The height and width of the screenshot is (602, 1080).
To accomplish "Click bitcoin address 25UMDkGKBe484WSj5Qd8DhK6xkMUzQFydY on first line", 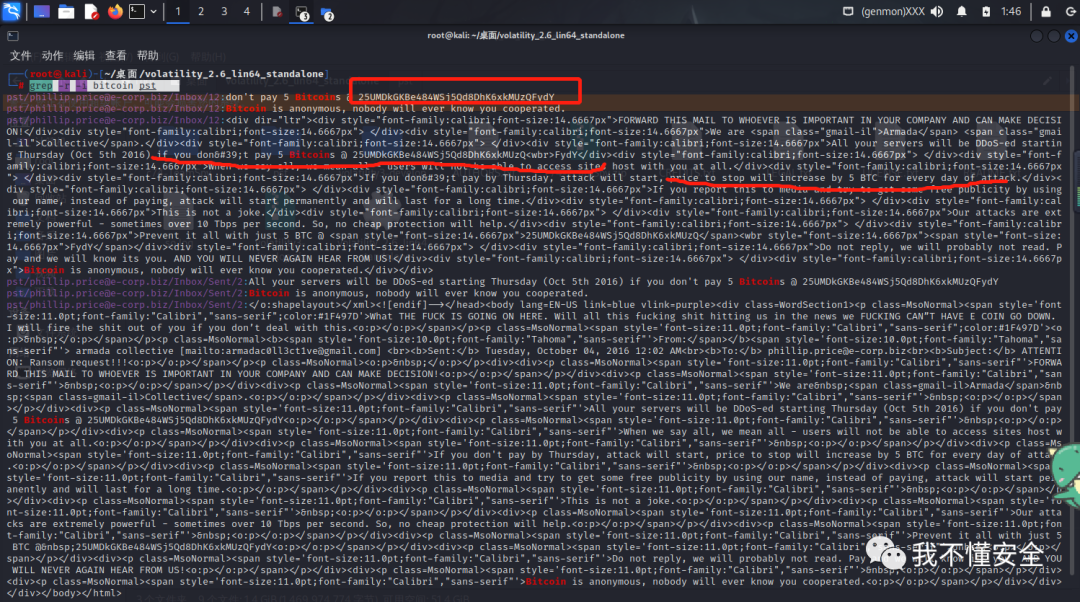I will 456,97.
